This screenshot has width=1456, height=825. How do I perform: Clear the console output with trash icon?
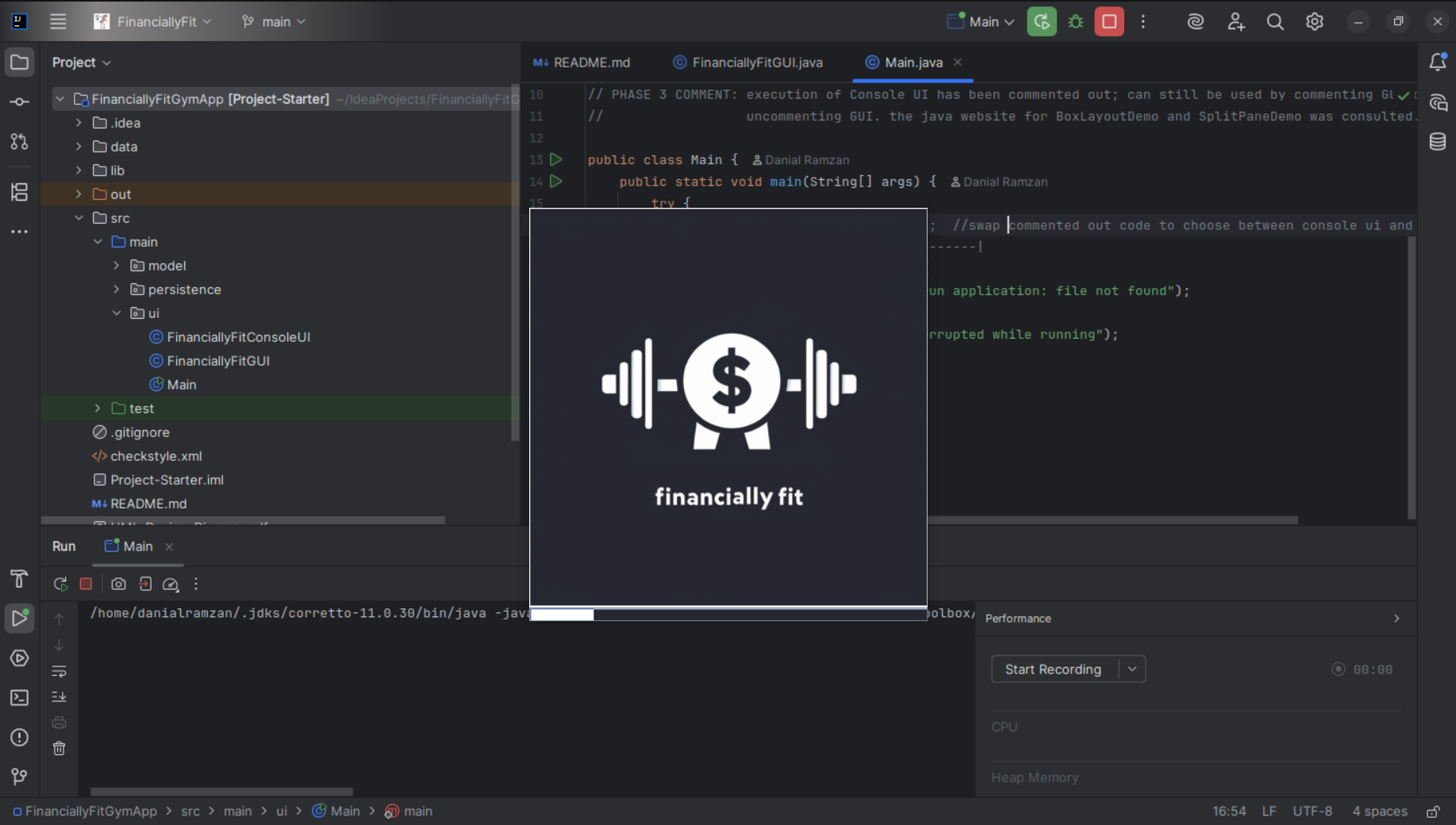(x=60, y=749)
